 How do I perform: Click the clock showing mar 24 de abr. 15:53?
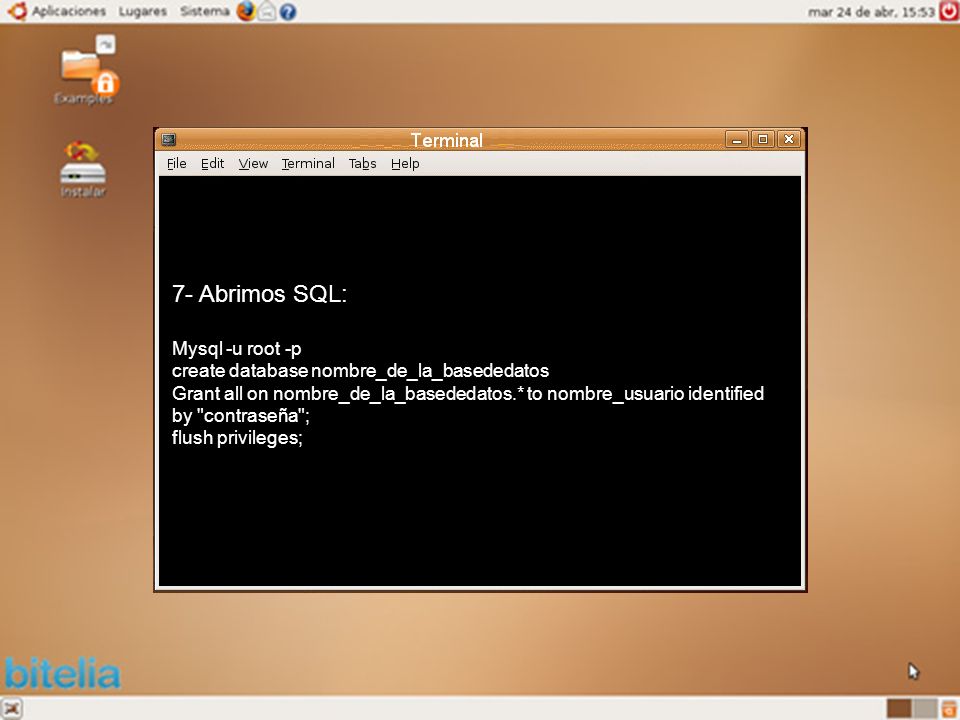[x=871, y=12]
